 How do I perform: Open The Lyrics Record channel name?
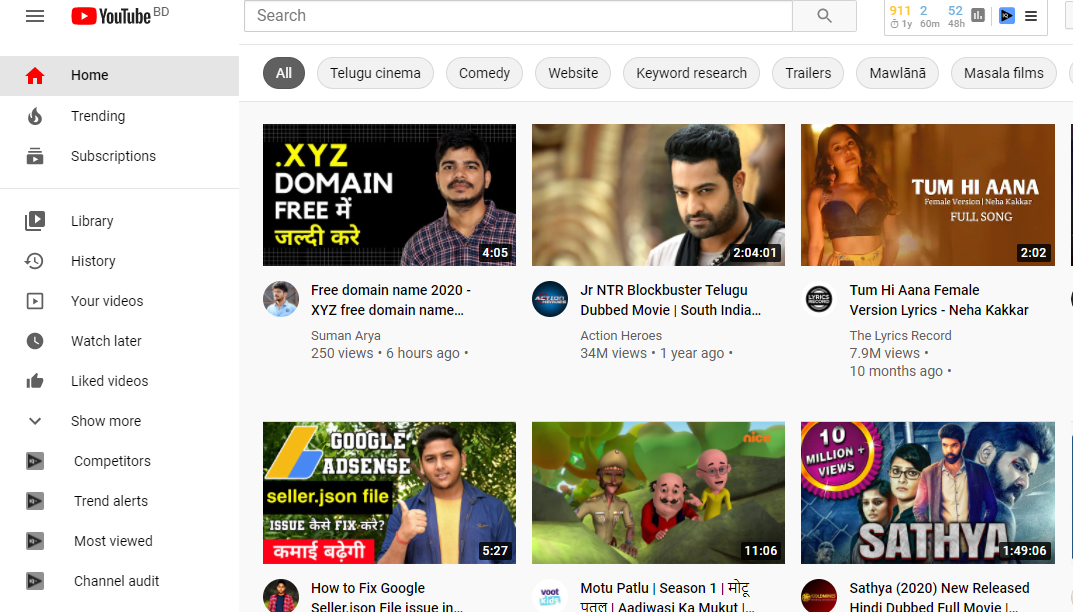901,335
